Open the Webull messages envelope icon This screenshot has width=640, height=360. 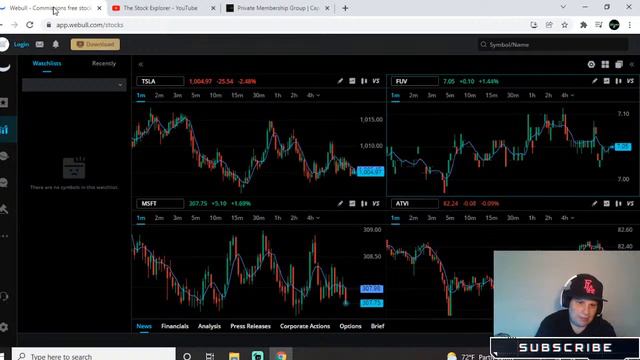(40, 44)
